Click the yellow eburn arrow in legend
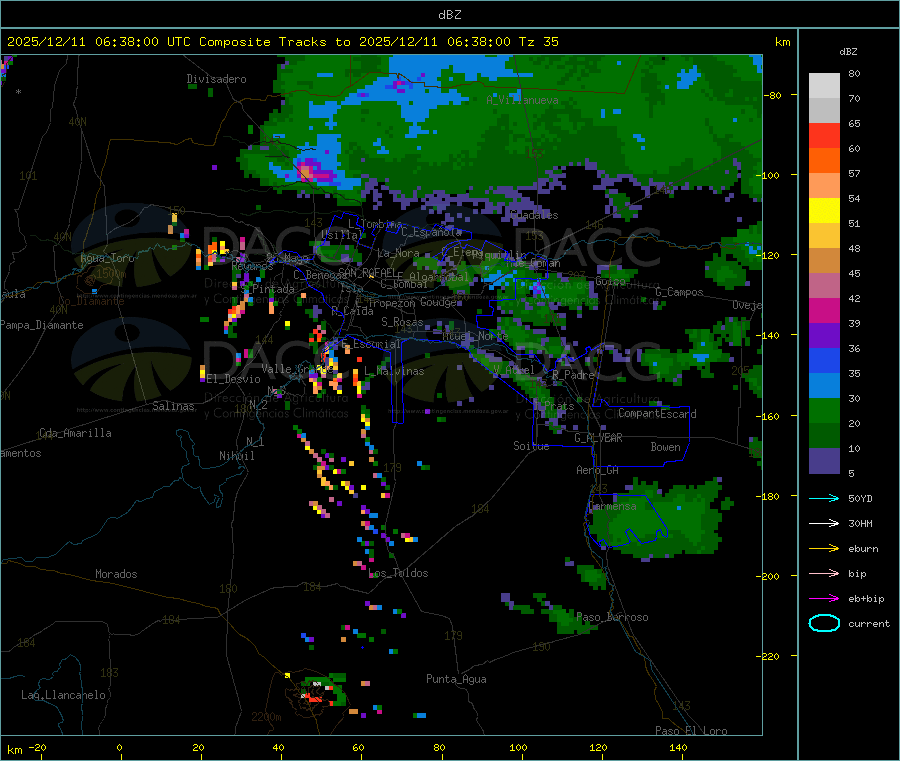This screenshot has height=761, width=900. 824,549
